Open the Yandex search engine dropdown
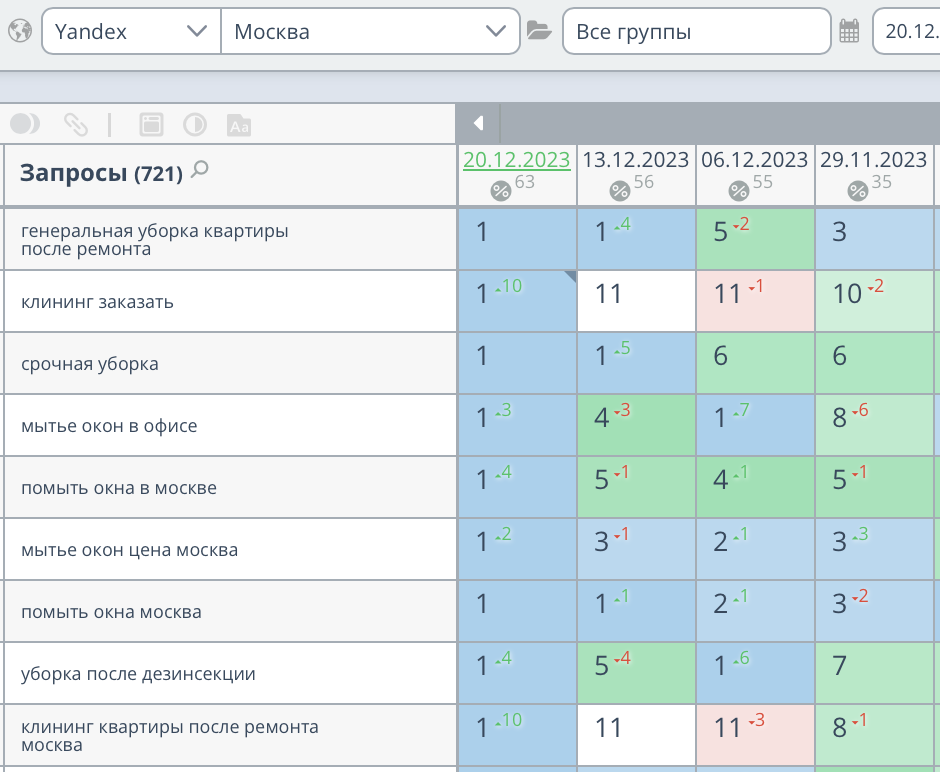The width and height of the screenshot is (940, 772). (x=130, y=31)
